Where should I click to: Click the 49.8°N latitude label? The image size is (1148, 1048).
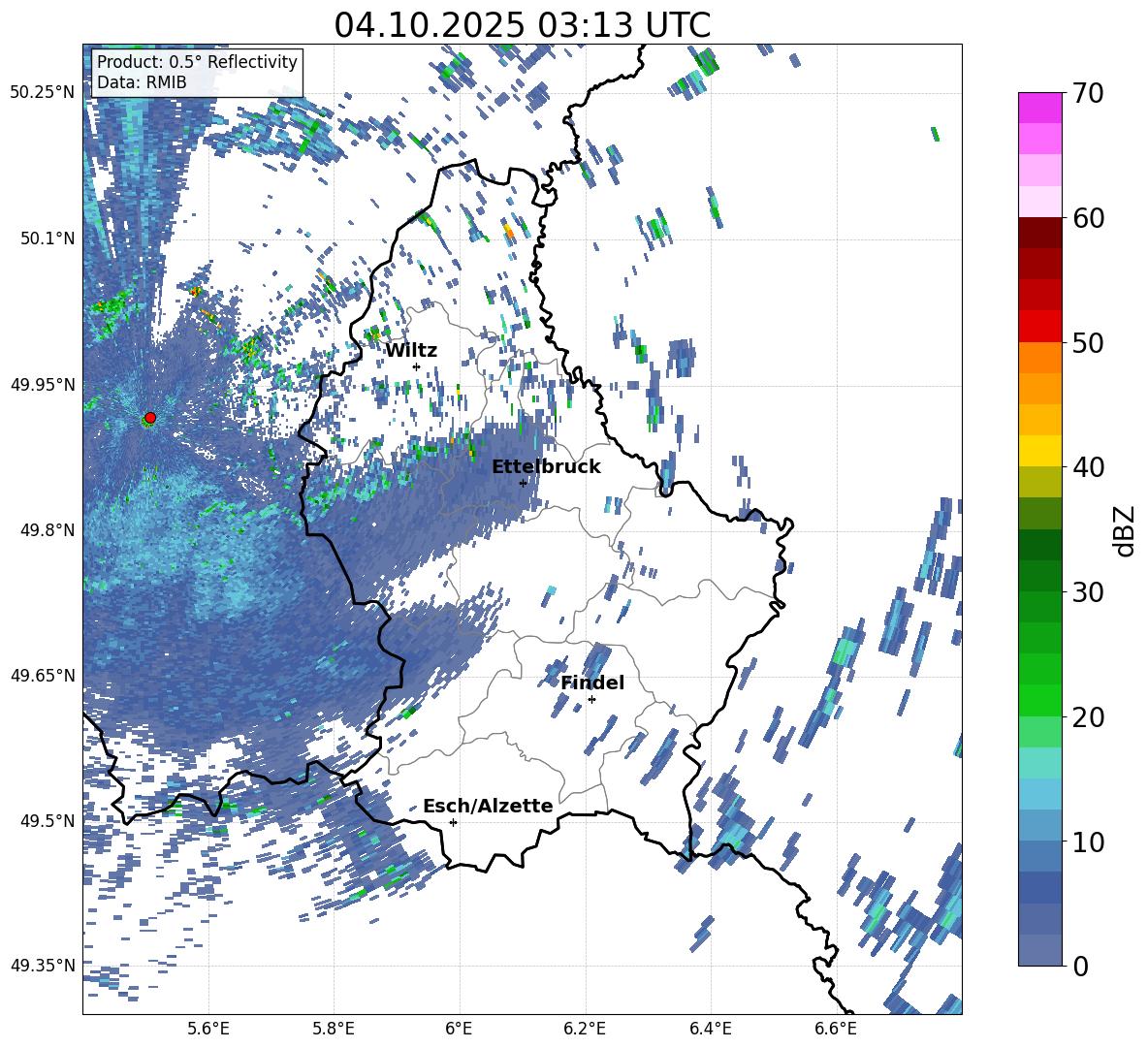pos(48,530)
